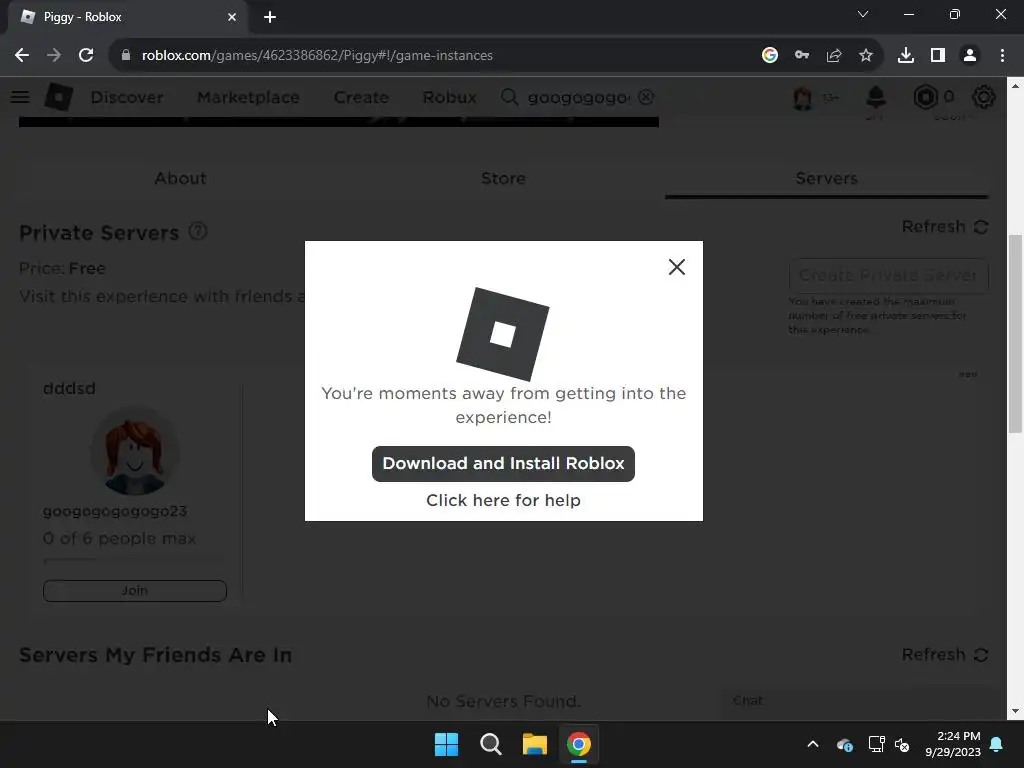Bookmark this tab with the star
The width and height of the screenshot is (1024, 768).
pos(866,56)
